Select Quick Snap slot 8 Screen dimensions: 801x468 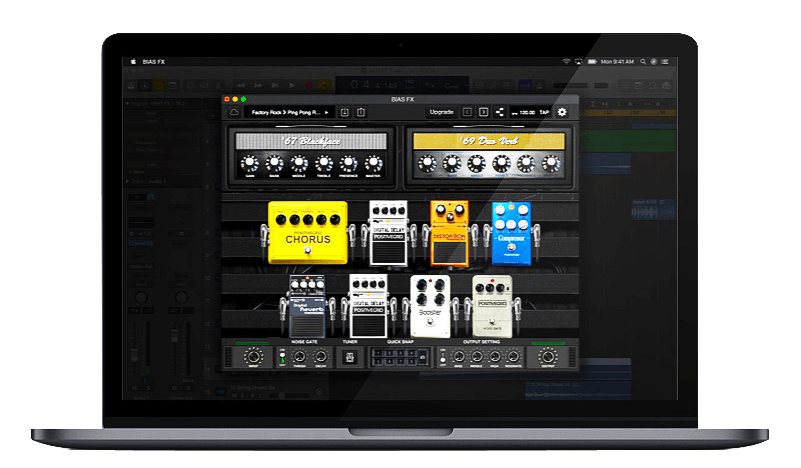point(410,361)
